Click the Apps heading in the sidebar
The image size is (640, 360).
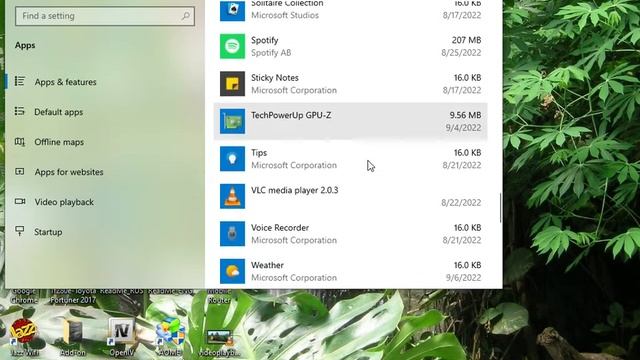coord(25,45)
